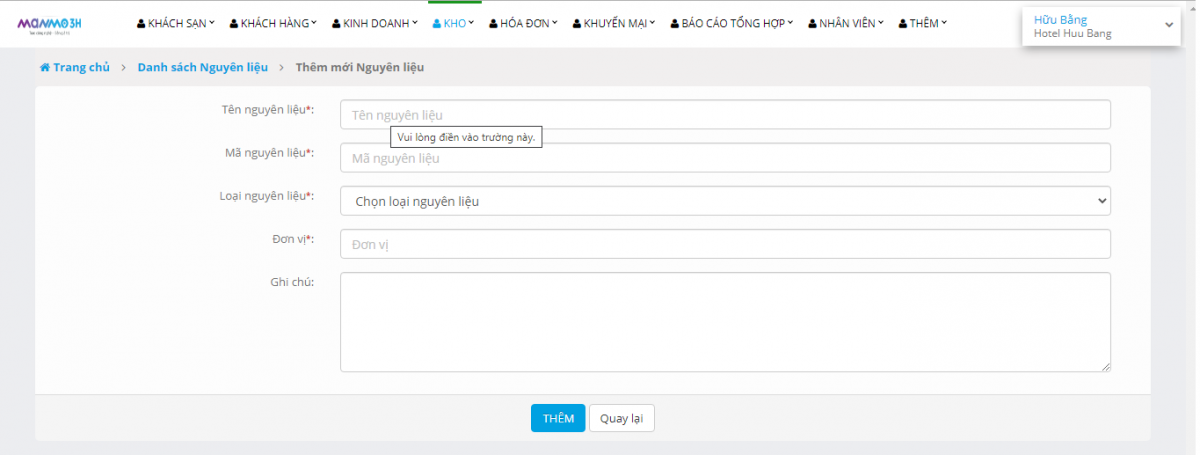
Task: Expand the Hữu Bằng account dropdown
Action: click(1100, 26)
